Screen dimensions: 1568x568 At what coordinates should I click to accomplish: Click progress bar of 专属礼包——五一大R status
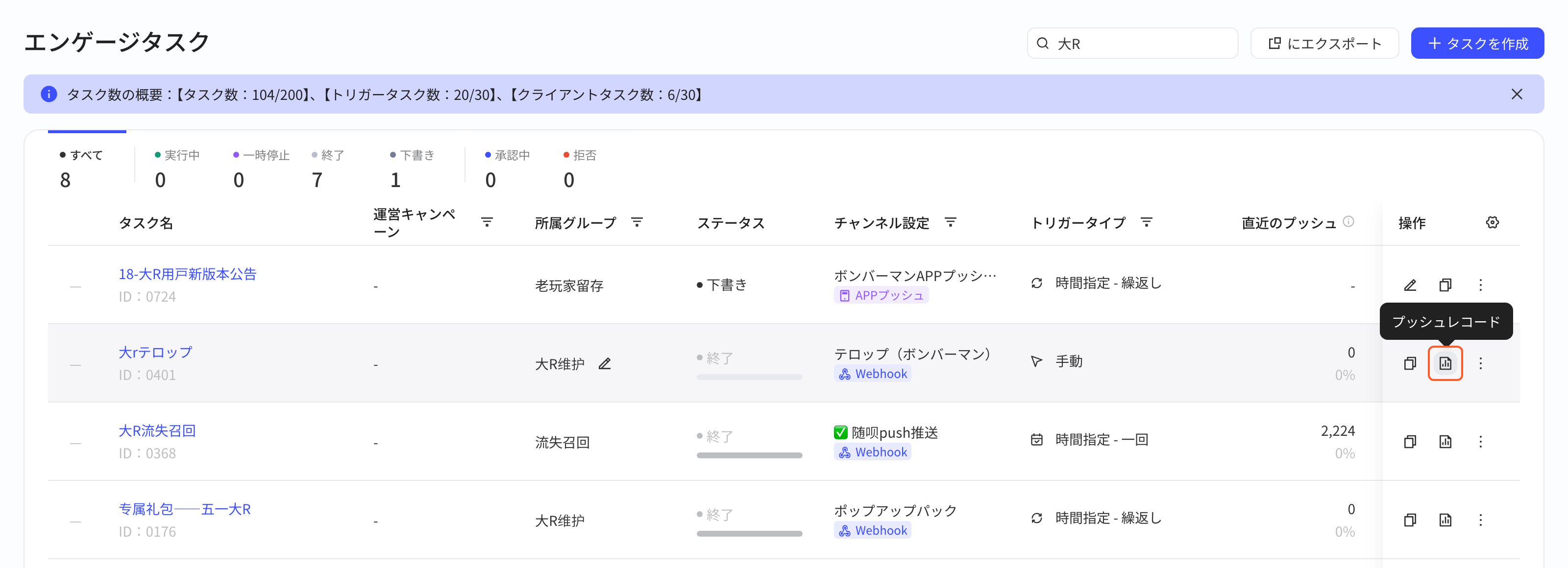[x=749, y=534]
